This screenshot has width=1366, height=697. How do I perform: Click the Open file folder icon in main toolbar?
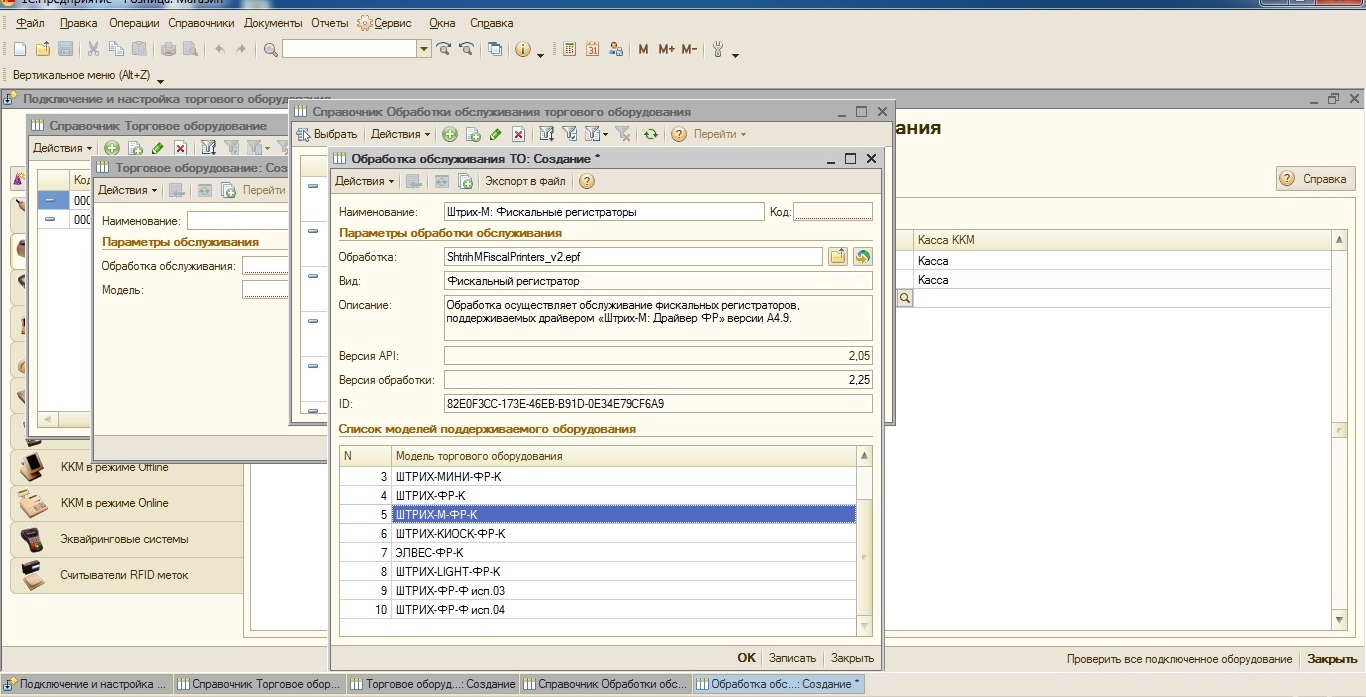click(x=43, y=49)
